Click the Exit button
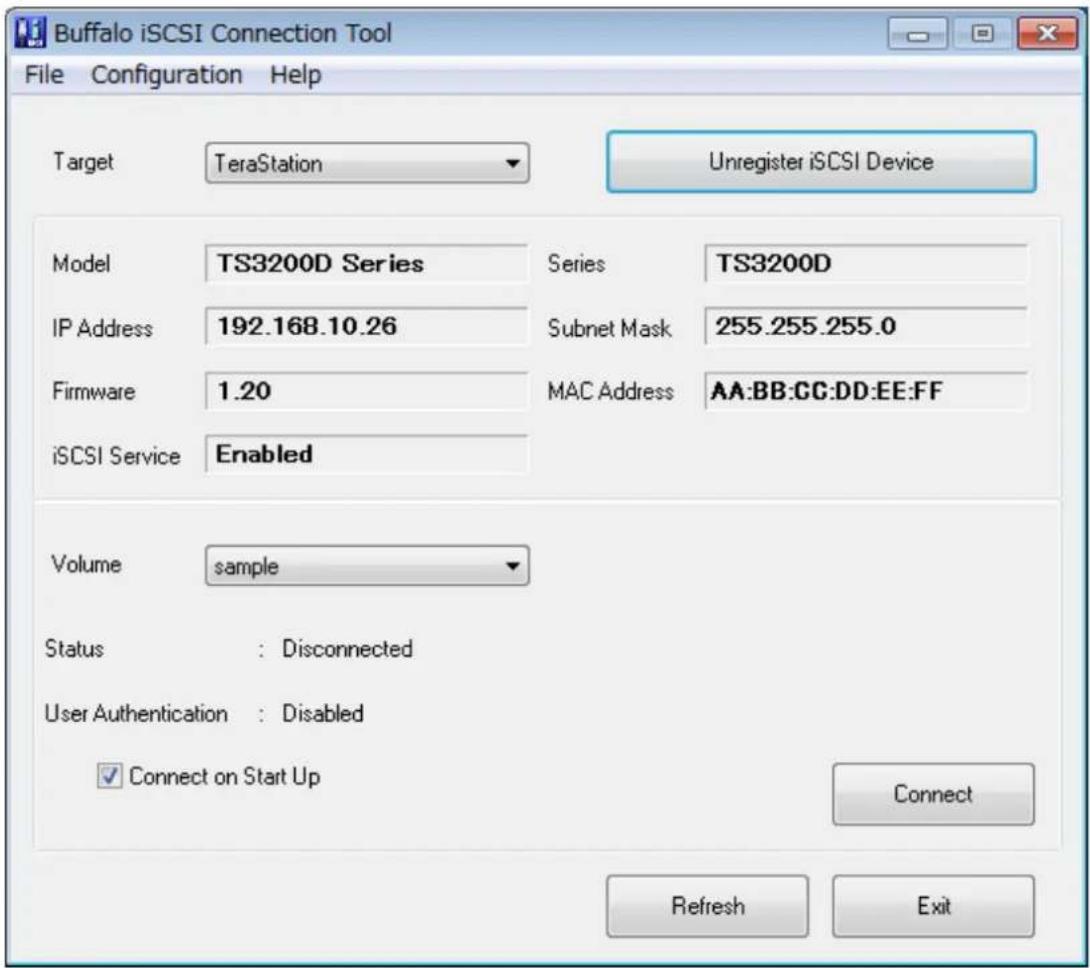This screenshot has width=1090, height=968. 933,906
